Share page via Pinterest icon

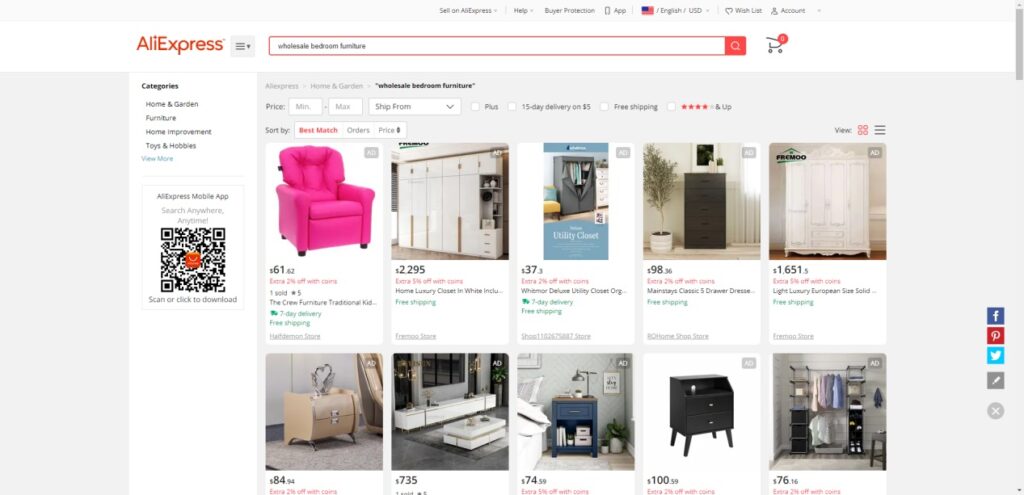click(x=995, y=336)
